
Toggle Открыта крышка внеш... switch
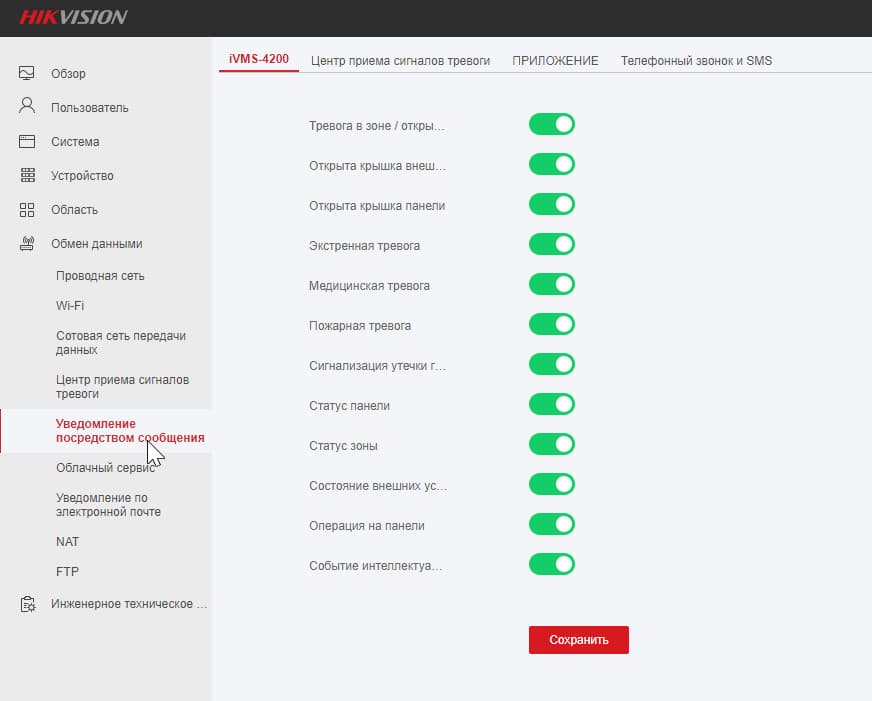point(551,165)
